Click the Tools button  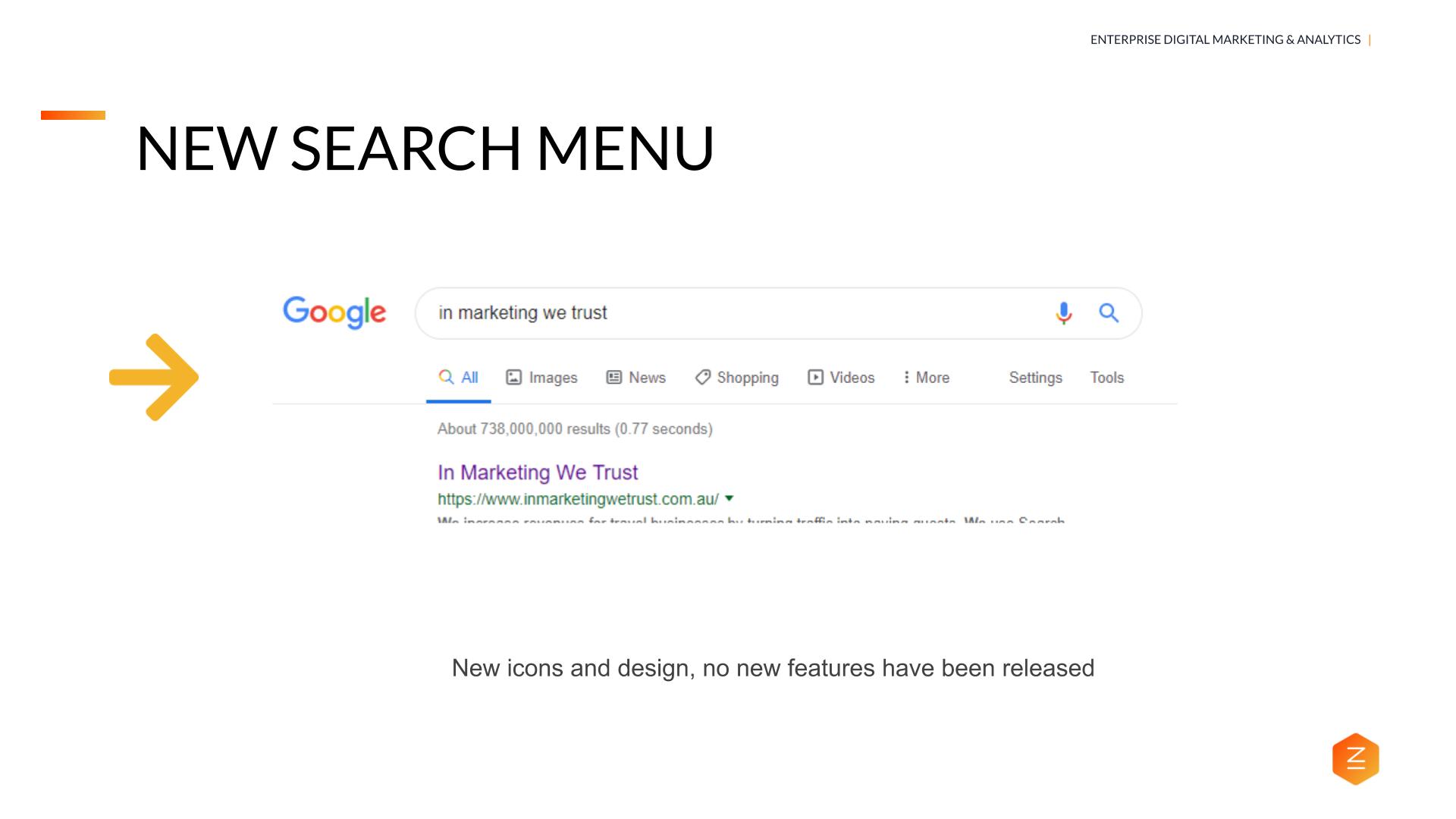[x=1107, y=377]
